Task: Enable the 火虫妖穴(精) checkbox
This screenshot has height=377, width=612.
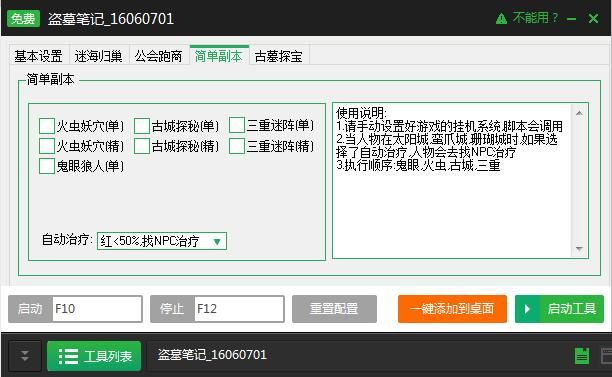Action: point(47,146)
